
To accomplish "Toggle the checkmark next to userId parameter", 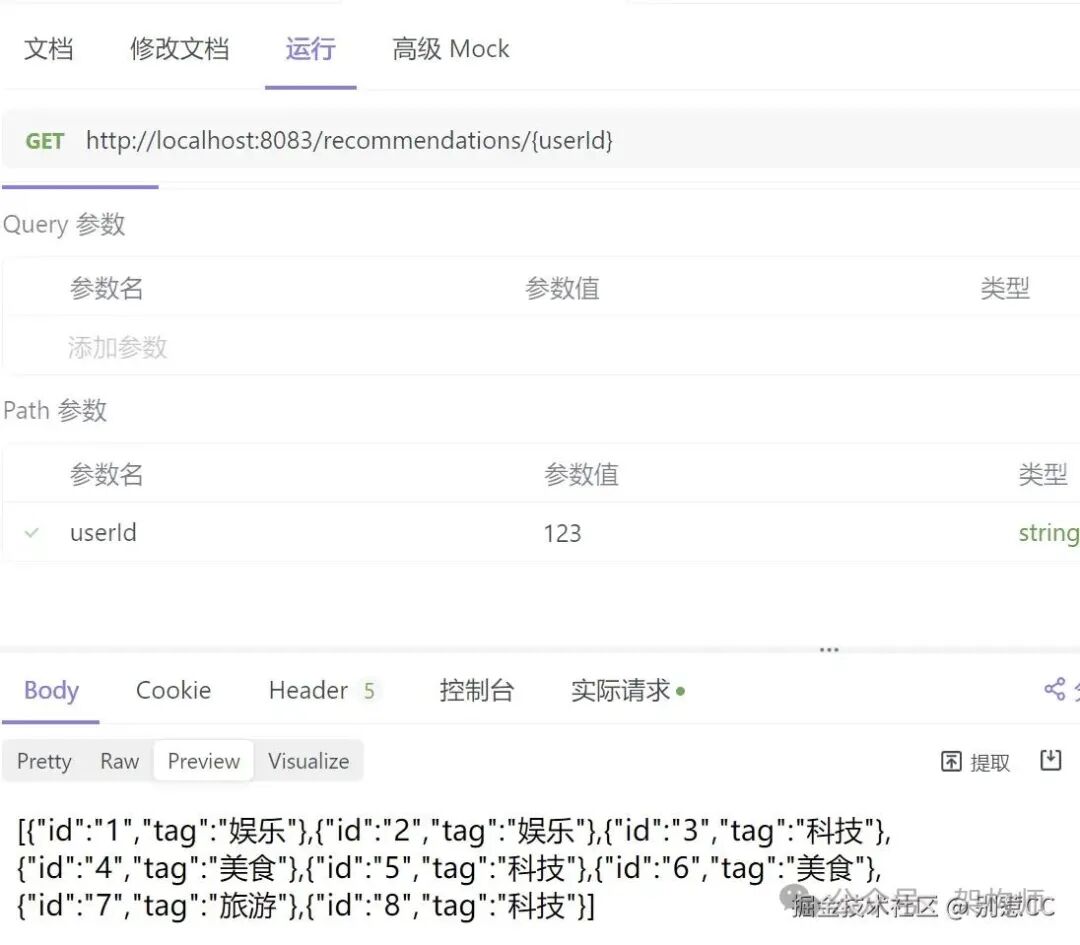I will coord(30,532).
